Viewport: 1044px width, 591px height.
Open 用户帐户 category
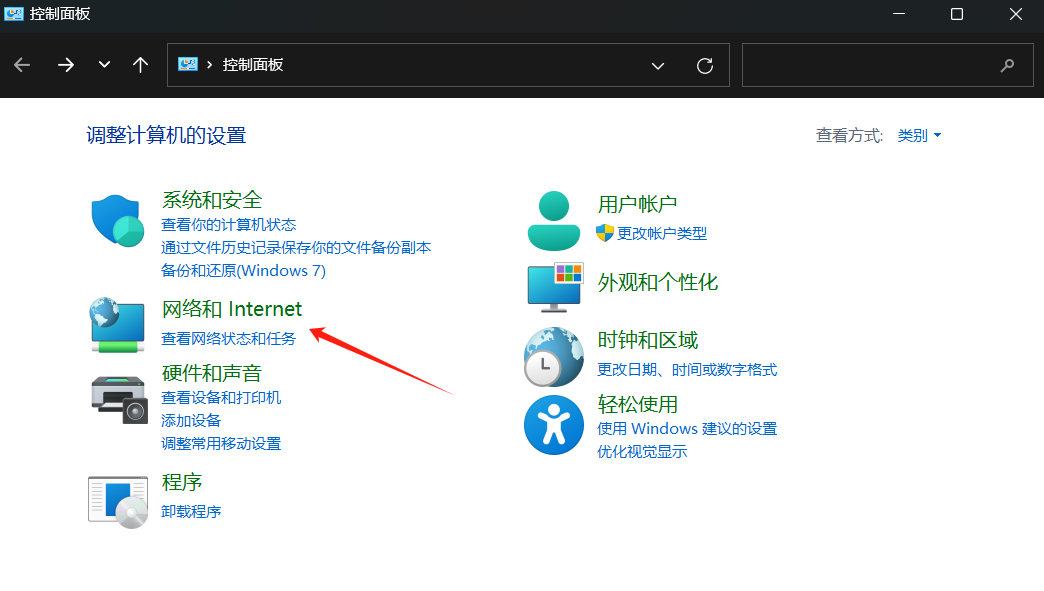pos(637,204)
